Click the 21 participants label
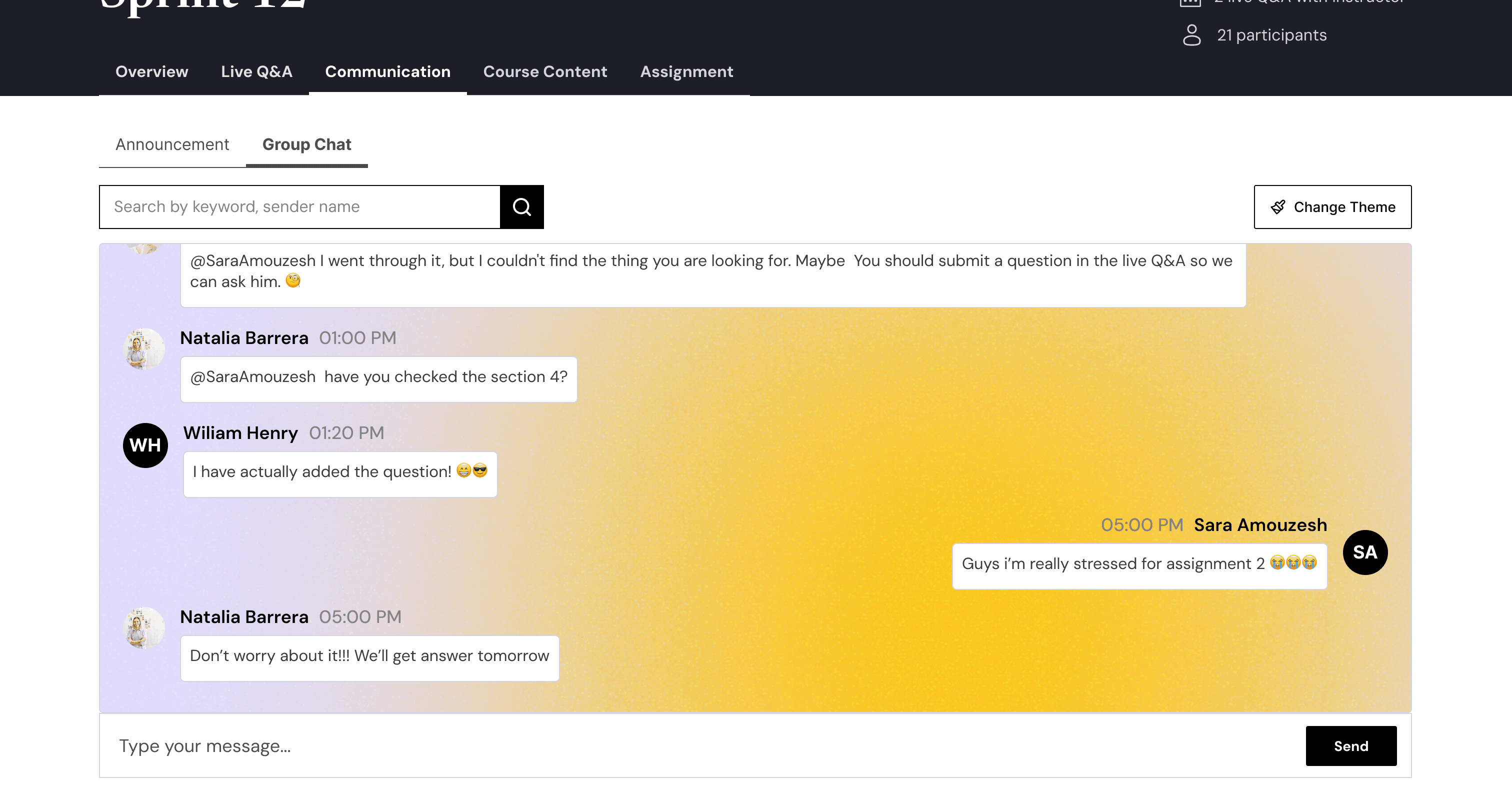Image resolution: width=1512 pixels, height=806 pixels. (x=1271, y=35)
